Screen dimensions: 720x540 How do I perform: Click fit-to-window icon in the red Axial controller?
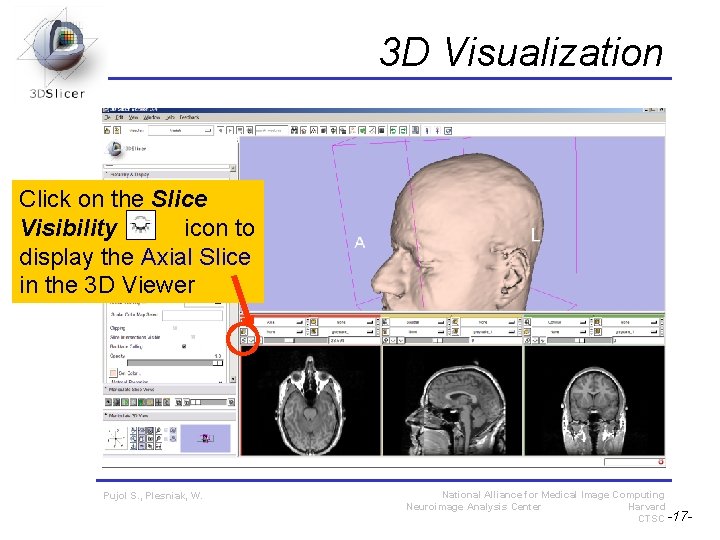point(260,340)
